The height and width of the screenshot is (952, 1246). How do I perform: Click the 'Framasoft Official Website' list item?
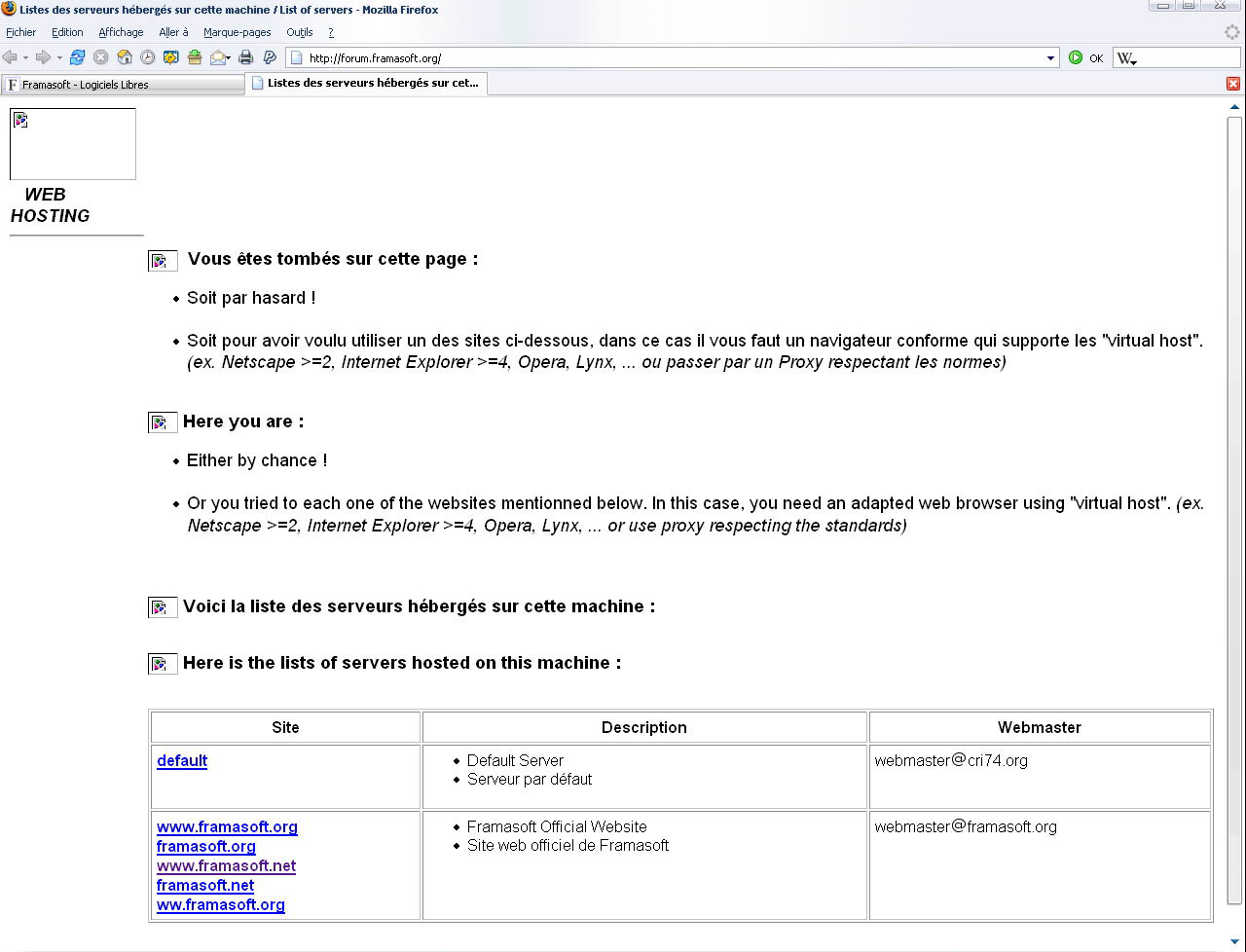[x=557, y=826]
